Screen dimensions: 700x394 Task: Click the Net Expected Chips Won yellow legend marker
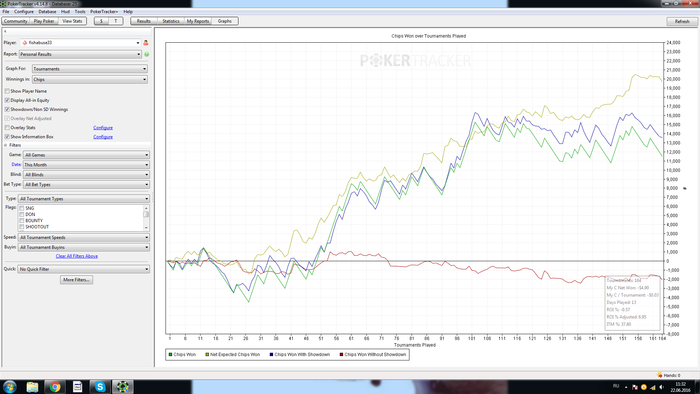(207, 355)
